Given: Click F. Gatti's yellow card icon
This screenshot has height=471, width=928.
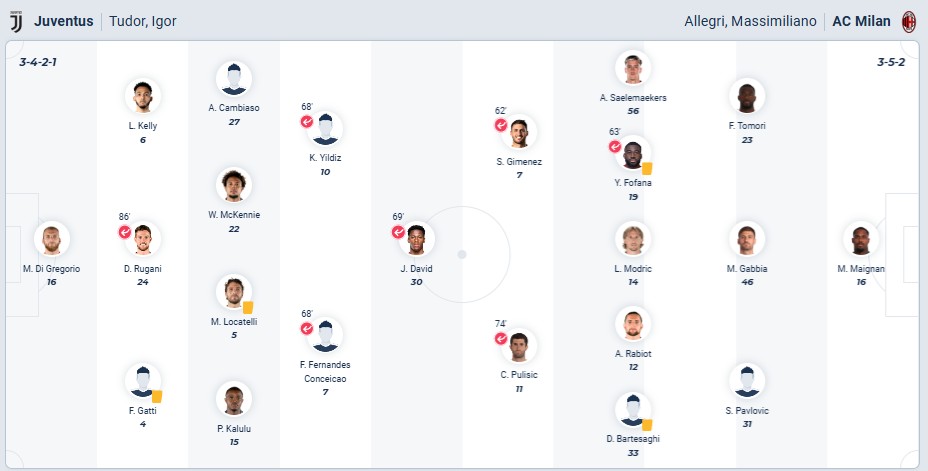Looking at the screenshot, I should 156,396.
